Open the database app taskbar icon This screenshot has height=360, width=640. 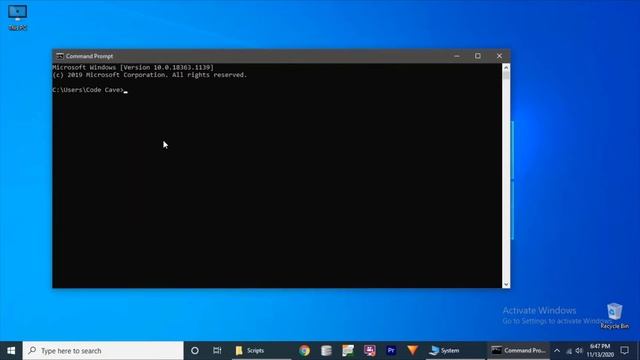pyautogui.click(x=326, y=351)
